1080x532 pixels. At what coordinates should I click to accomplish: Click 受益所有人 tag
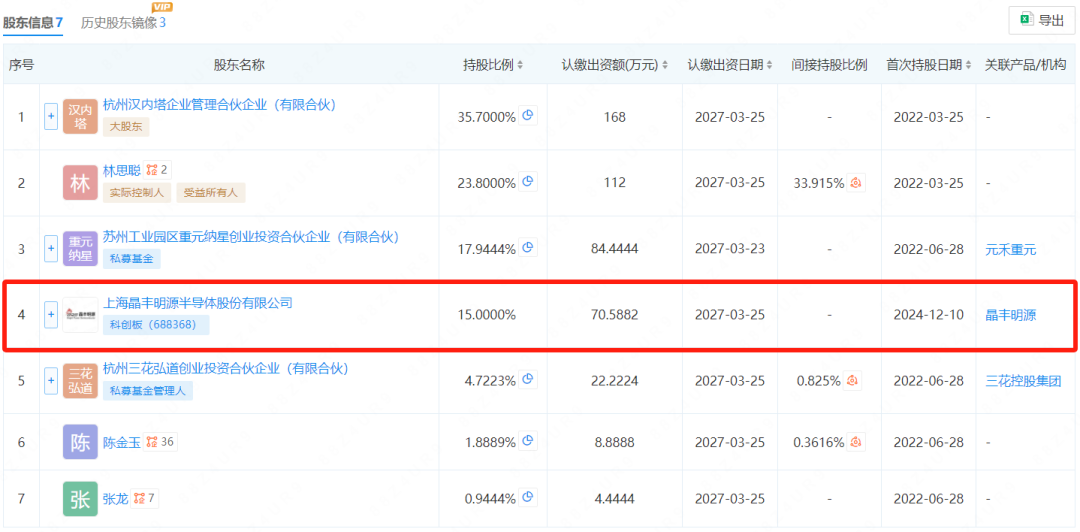211,193
